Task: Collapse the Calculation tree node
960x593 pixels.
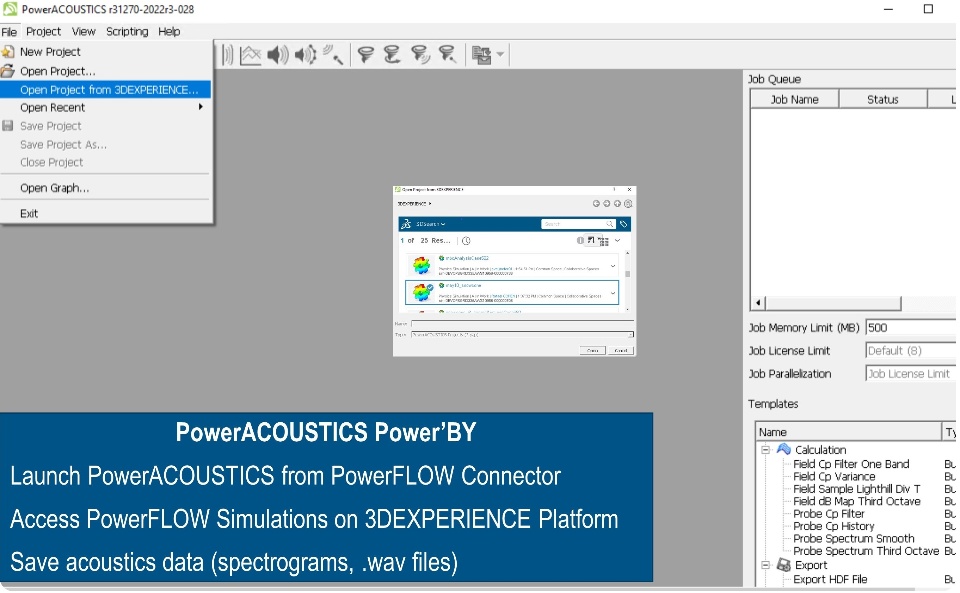Action: coord(765,450)
